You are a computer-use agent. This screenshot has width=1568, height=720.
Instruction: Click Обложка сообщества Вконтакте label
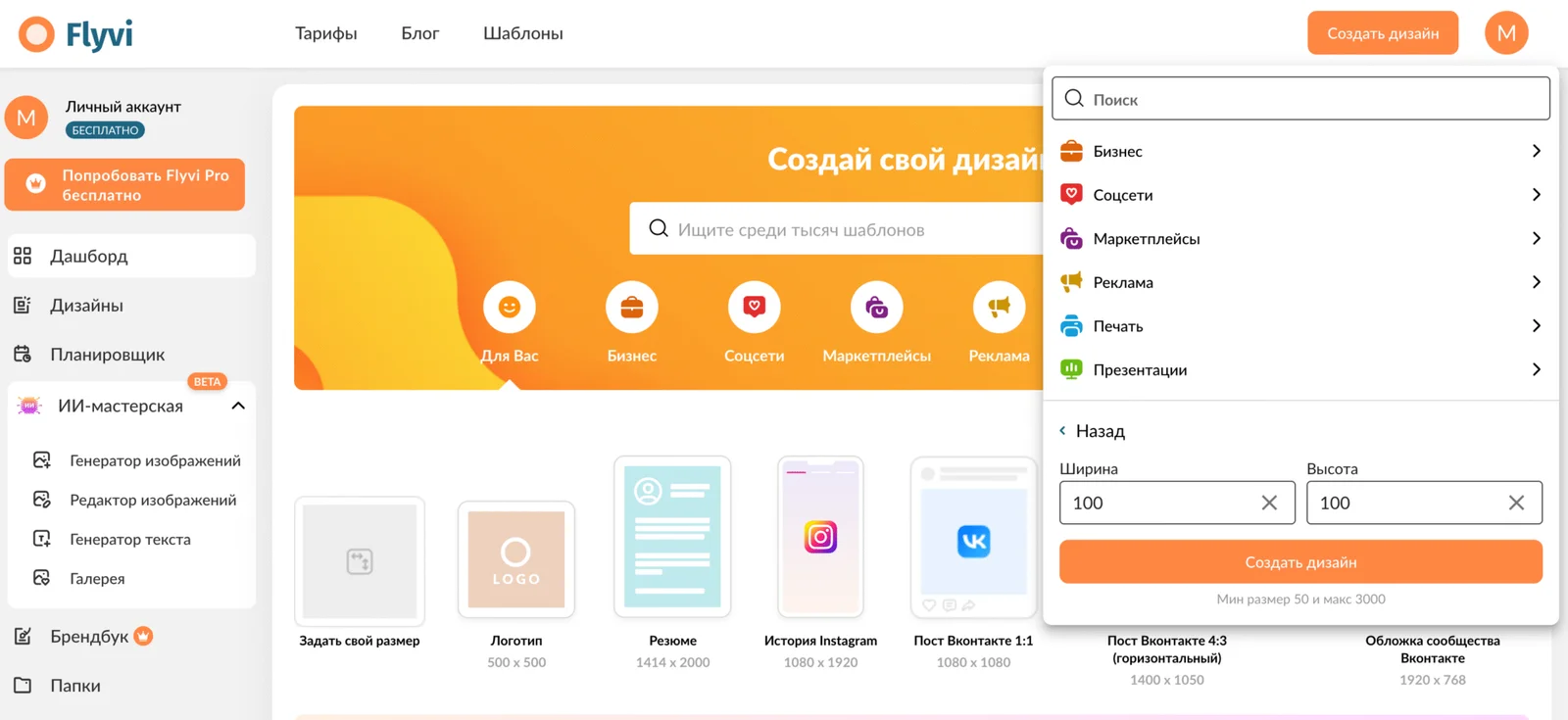1433,648
